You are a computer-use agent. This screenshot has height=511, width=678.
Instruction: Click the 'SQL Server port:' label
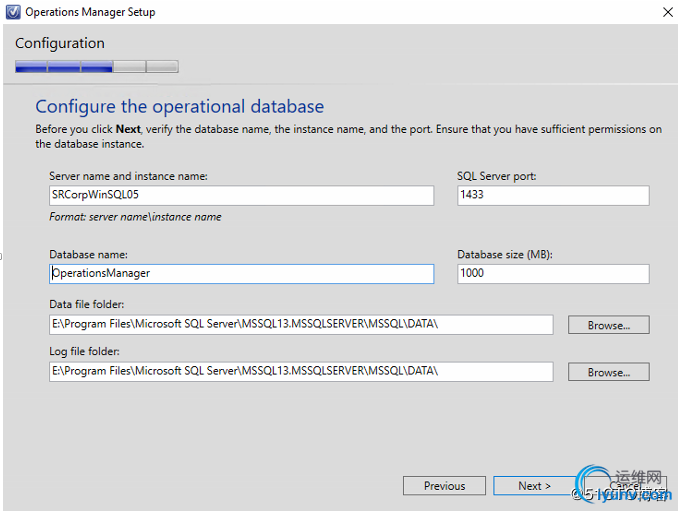(496, 176)
